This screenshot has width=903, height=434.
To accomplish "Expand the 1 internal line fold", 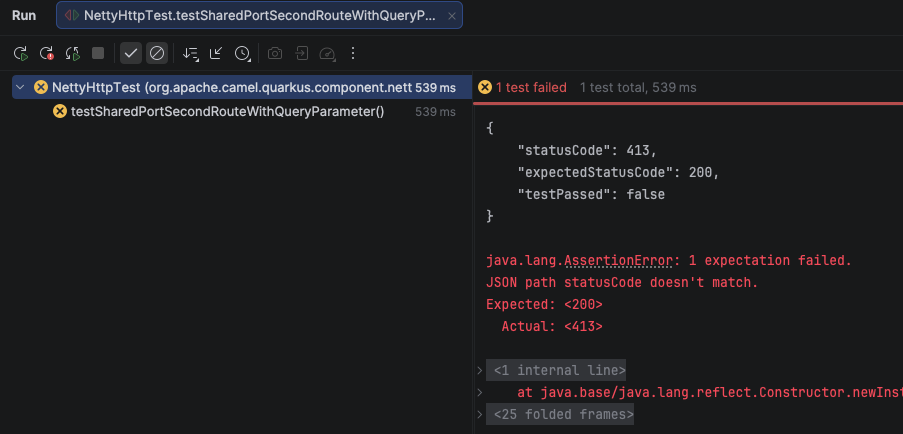I will (x=559, y=369).
